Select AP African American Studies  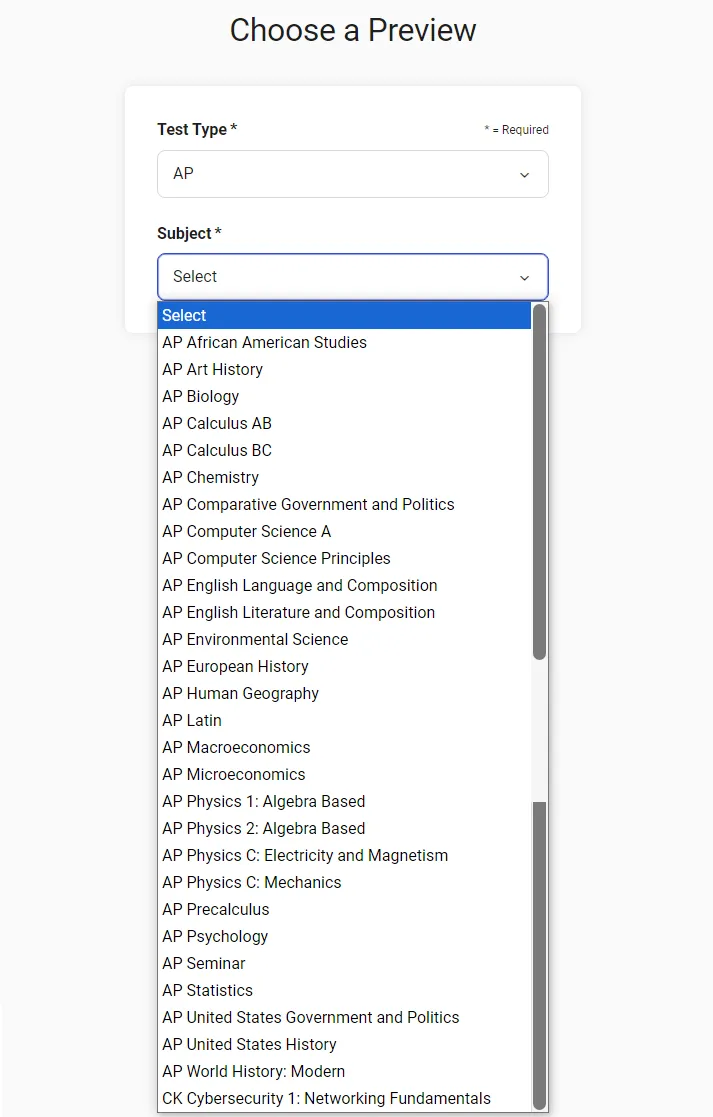point(265,342)
